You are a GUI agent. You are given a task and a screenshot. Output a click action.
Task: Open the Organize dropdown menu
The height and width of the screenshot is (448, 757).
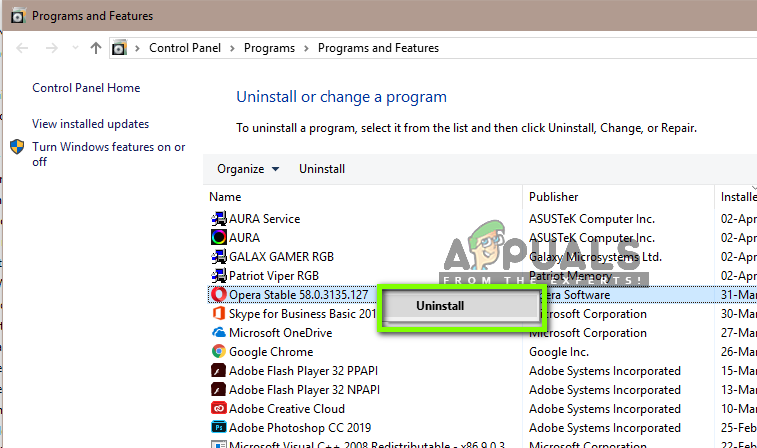(248, 169)
